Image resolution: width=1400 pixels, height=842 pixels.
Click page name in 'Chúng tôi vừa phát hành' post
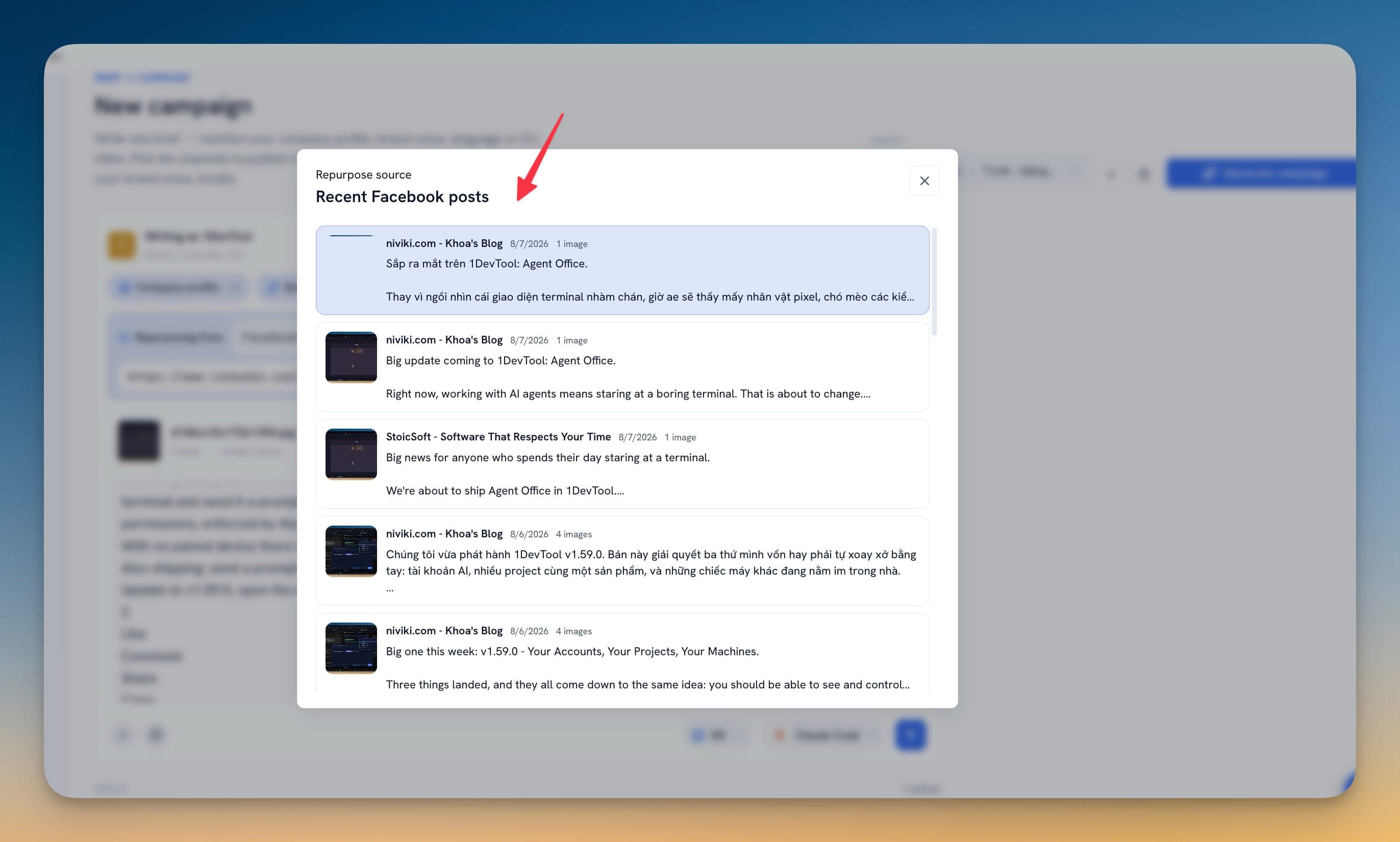coord(444,533)
